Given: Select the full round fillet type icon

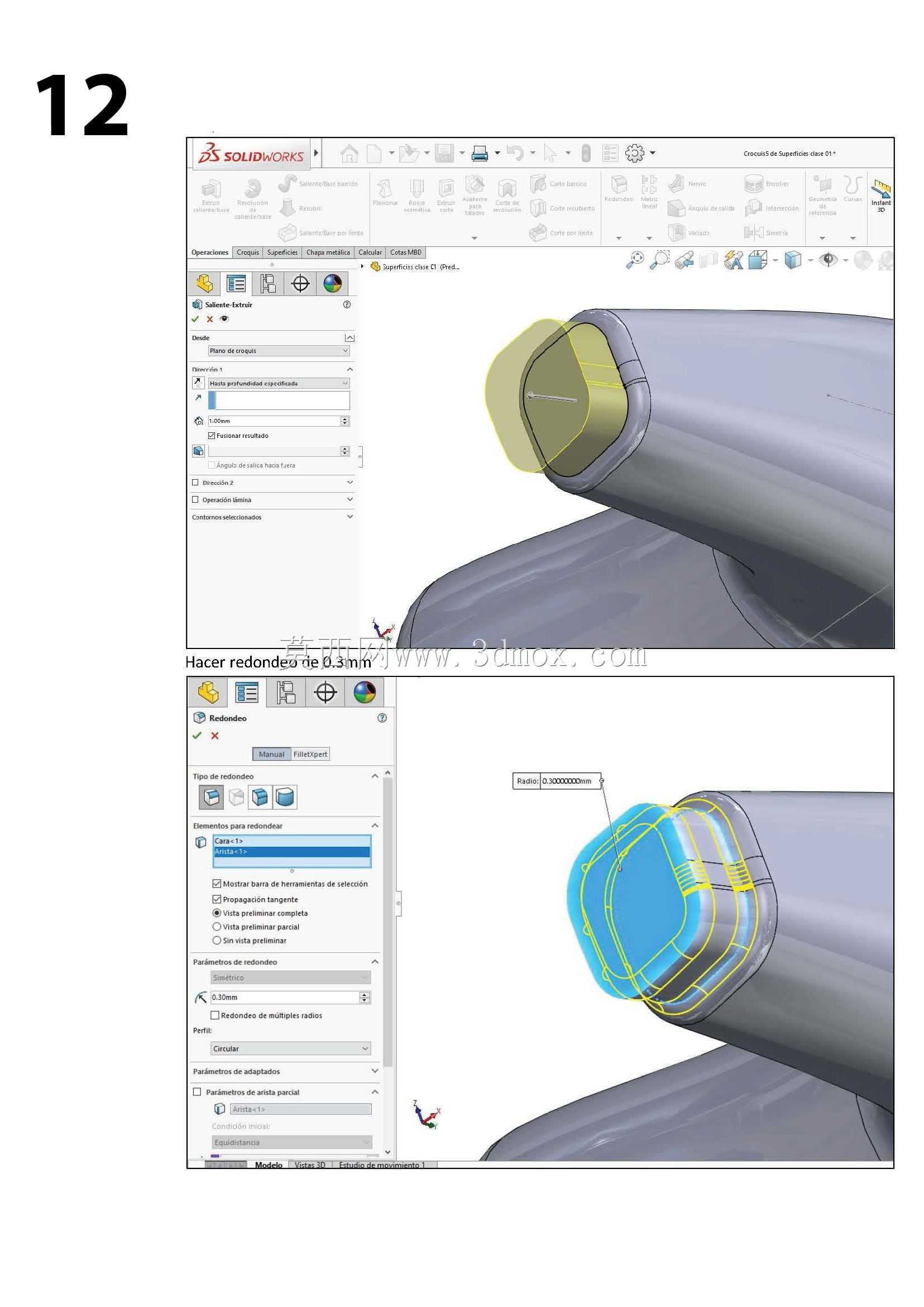Looking at the screenshot, I should (x=285, y=797).
